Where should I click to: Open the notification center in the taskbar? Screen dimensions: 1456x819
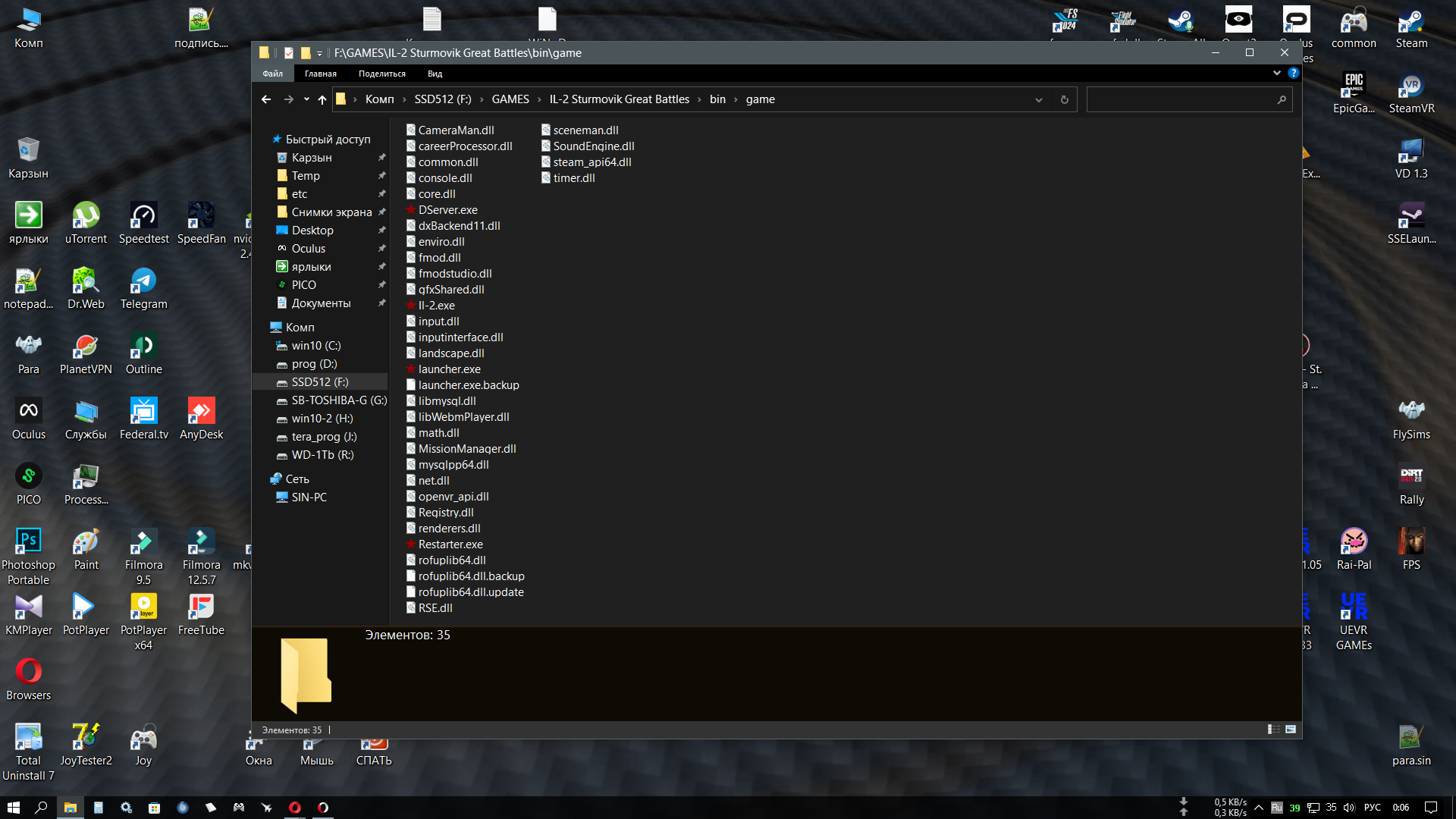point(1431,808)
